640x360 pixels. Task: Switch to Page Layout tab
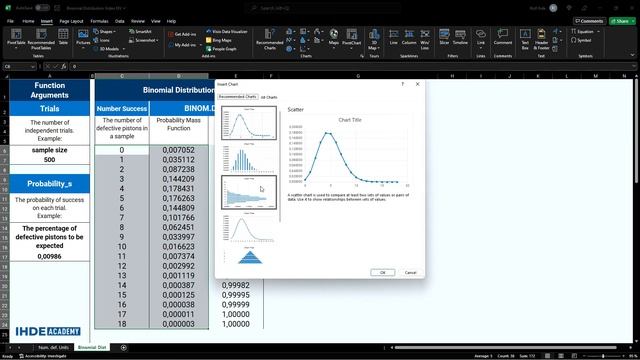(71, 21)
